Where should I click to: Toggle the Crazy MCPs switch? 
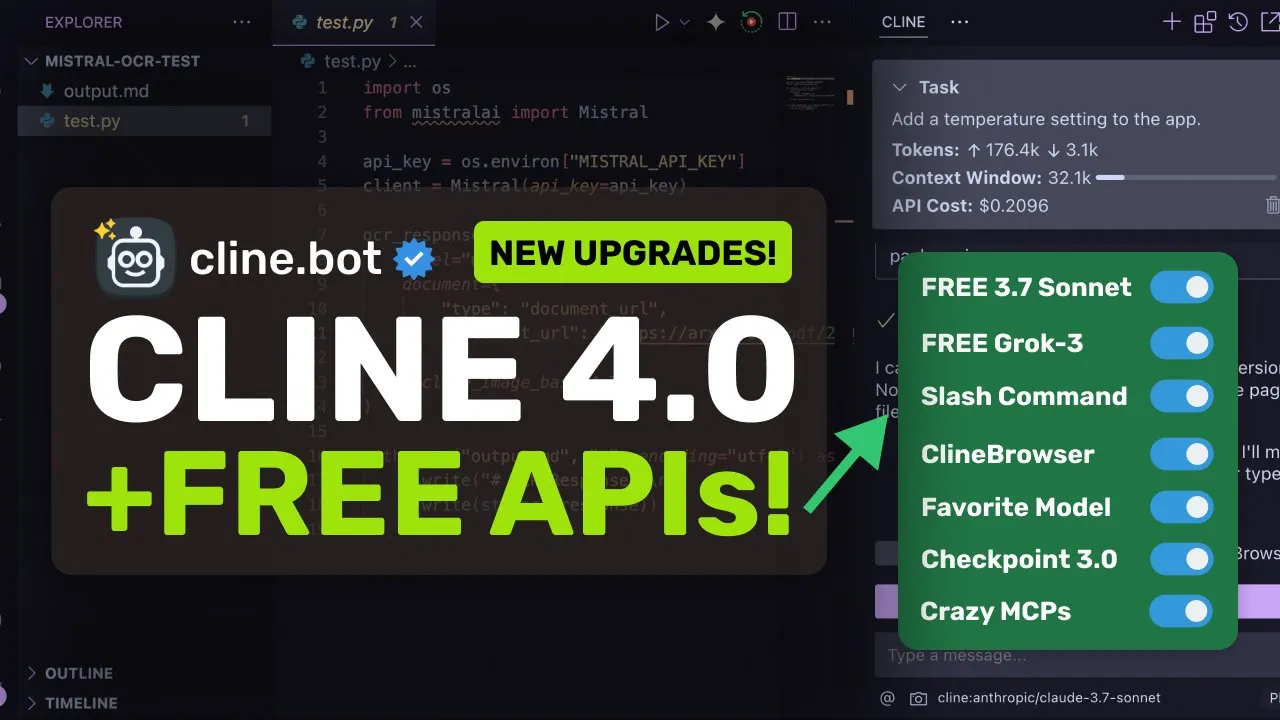(x=1182, y=611)
